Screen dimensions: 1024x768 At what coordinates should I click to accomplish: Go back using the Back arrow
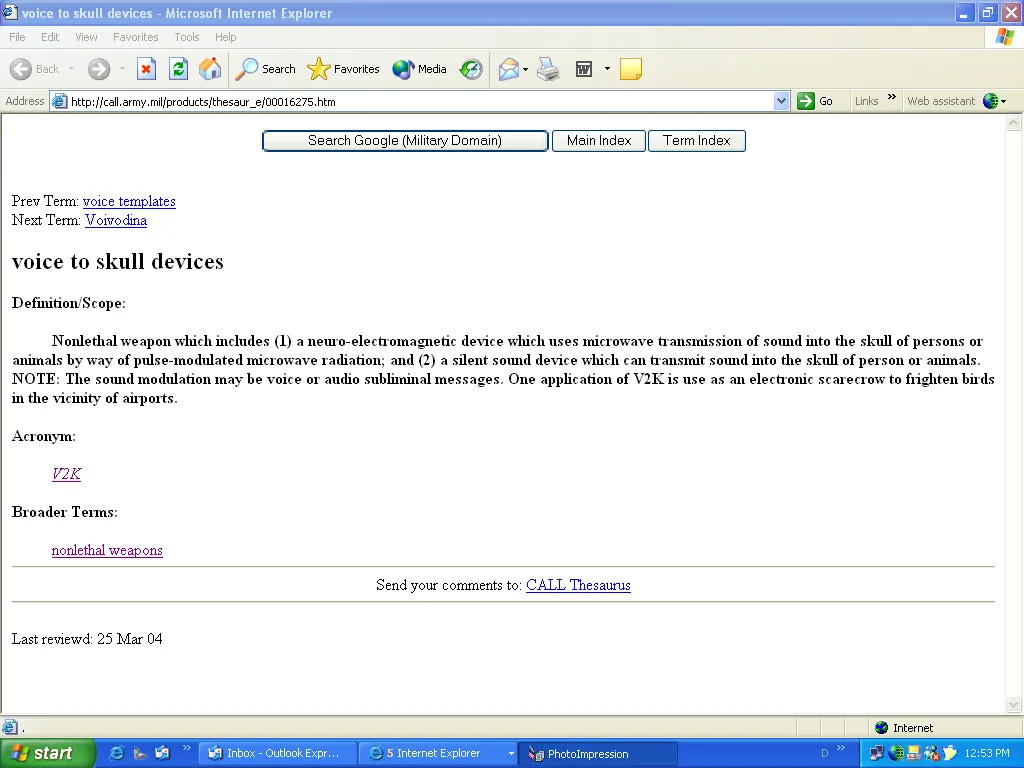pyautogui.click(x=34, y=69)
